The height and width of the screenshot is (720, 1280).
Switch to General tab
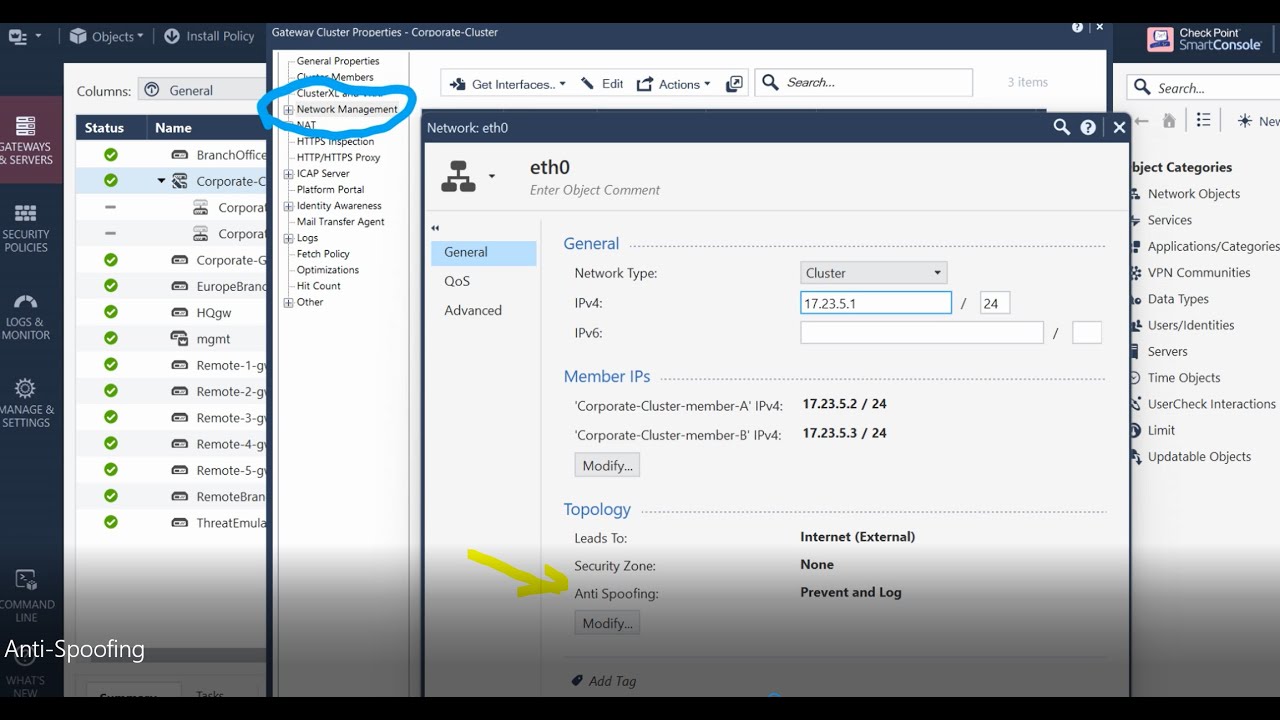(x=484, y=253)
